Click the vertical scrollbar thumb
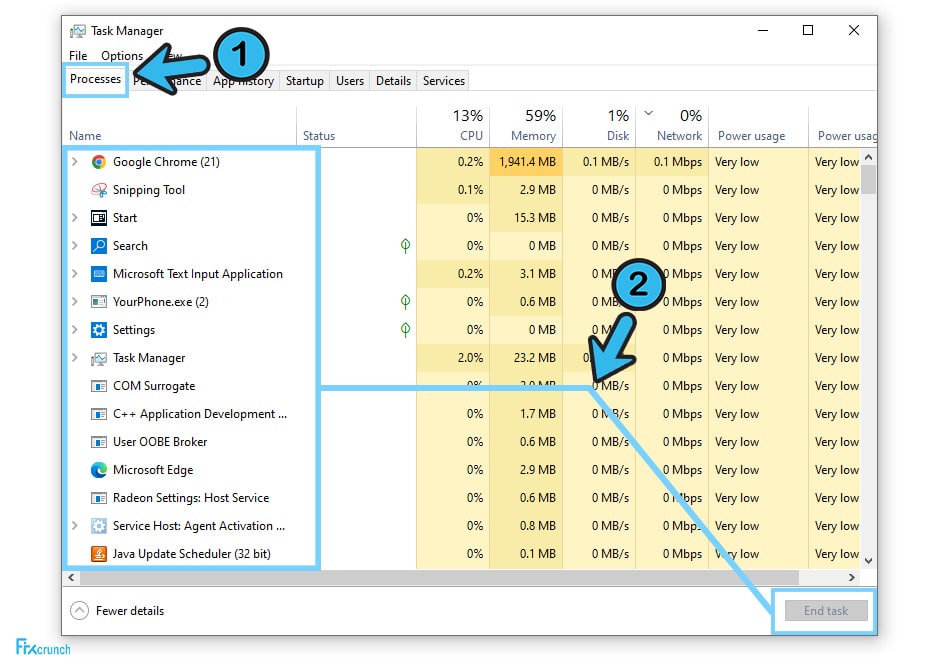Image resolution: width=942 pixels, height=666 pixels. (x=869, y=180)
